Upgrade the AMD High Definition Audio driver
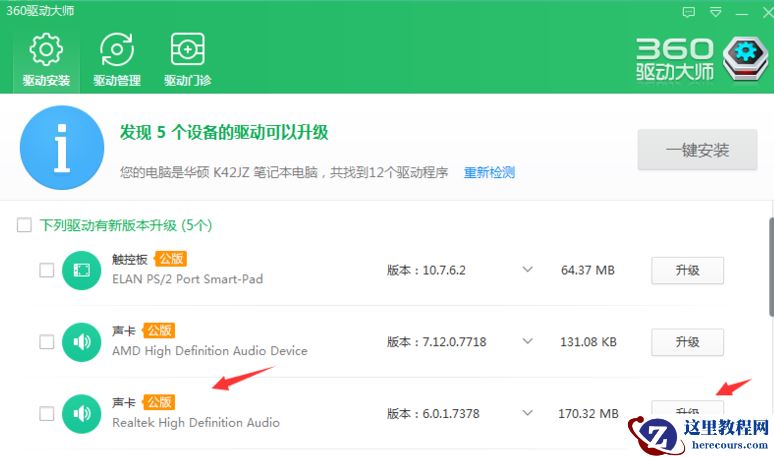 (687, 342)
